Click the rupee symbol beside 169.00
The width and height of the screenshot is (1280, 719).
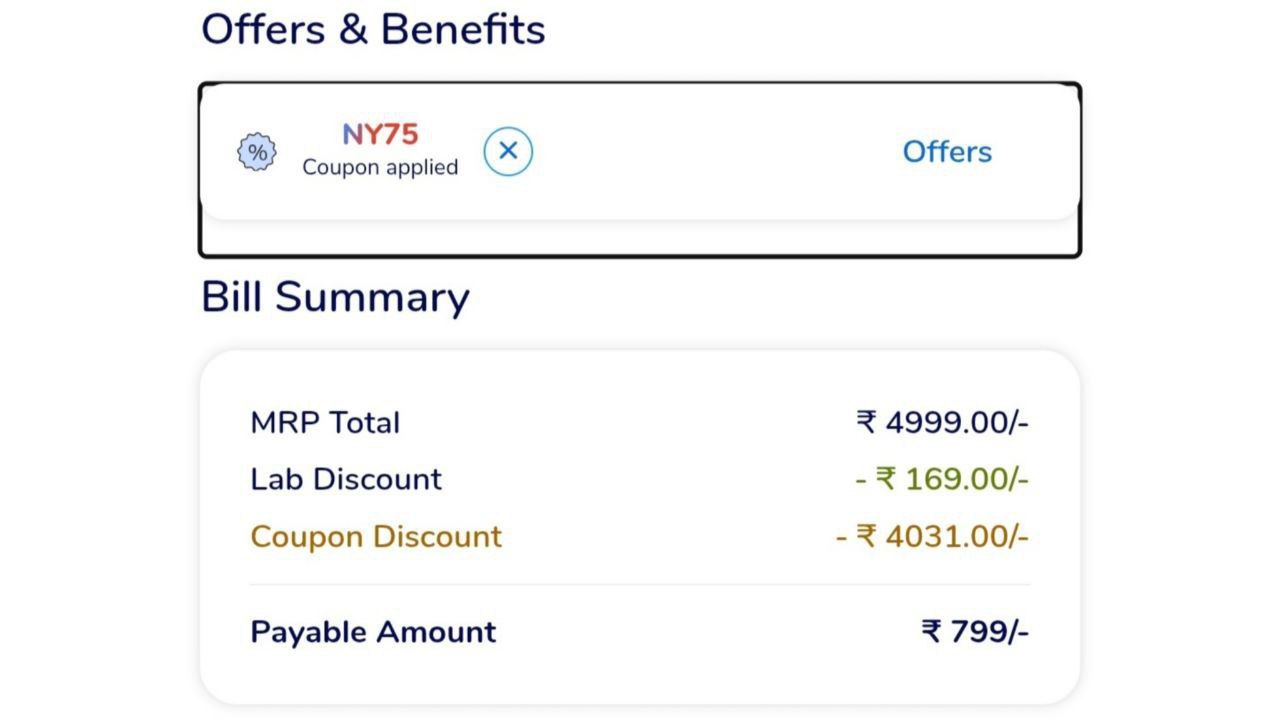[886, 479]
